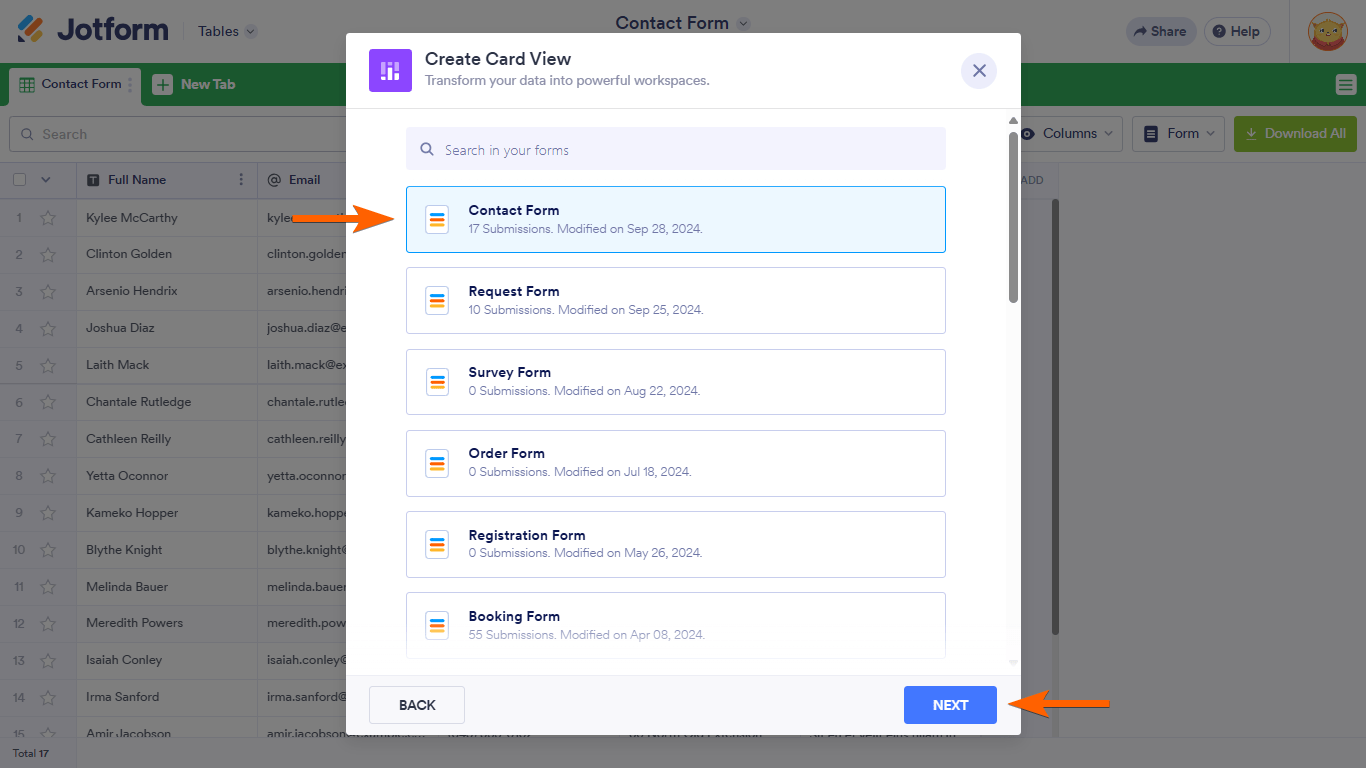Click the Request Form list icon
This screenshot has width=1366, height=768.
[x=437, y=300]
